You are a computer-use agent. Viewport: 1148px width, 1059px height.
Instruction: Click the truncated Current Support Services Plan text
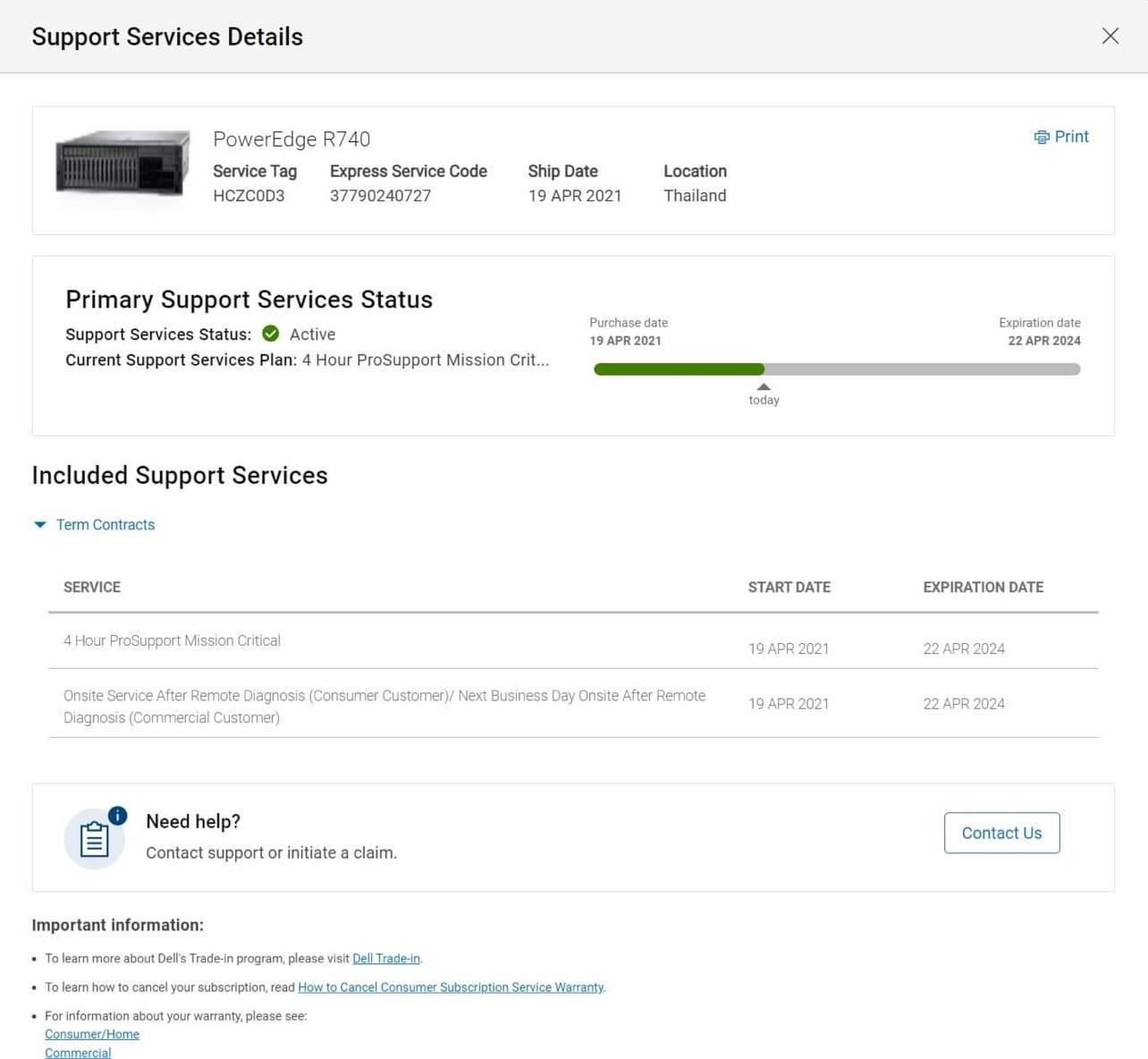click(425, 360)
